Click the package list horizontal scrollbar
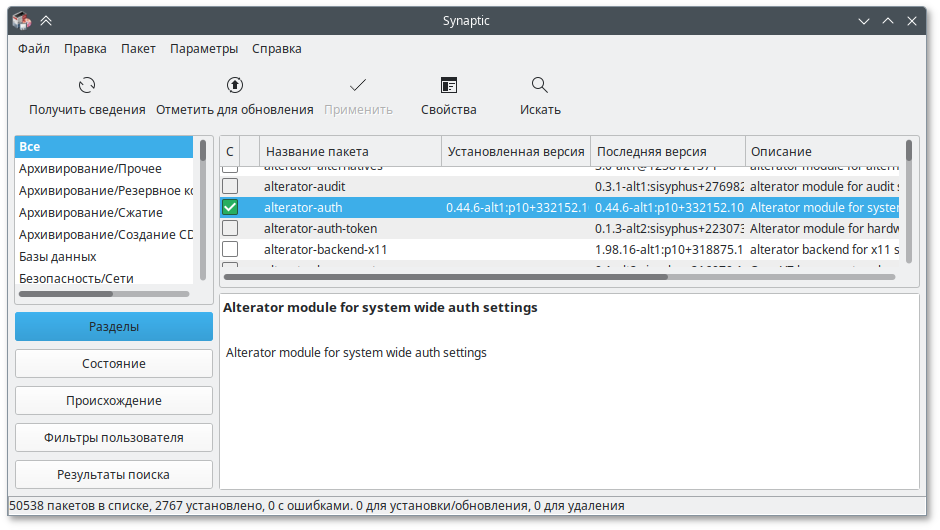The height and width of the screenshot is (530, 940). (x=560, y=277)
